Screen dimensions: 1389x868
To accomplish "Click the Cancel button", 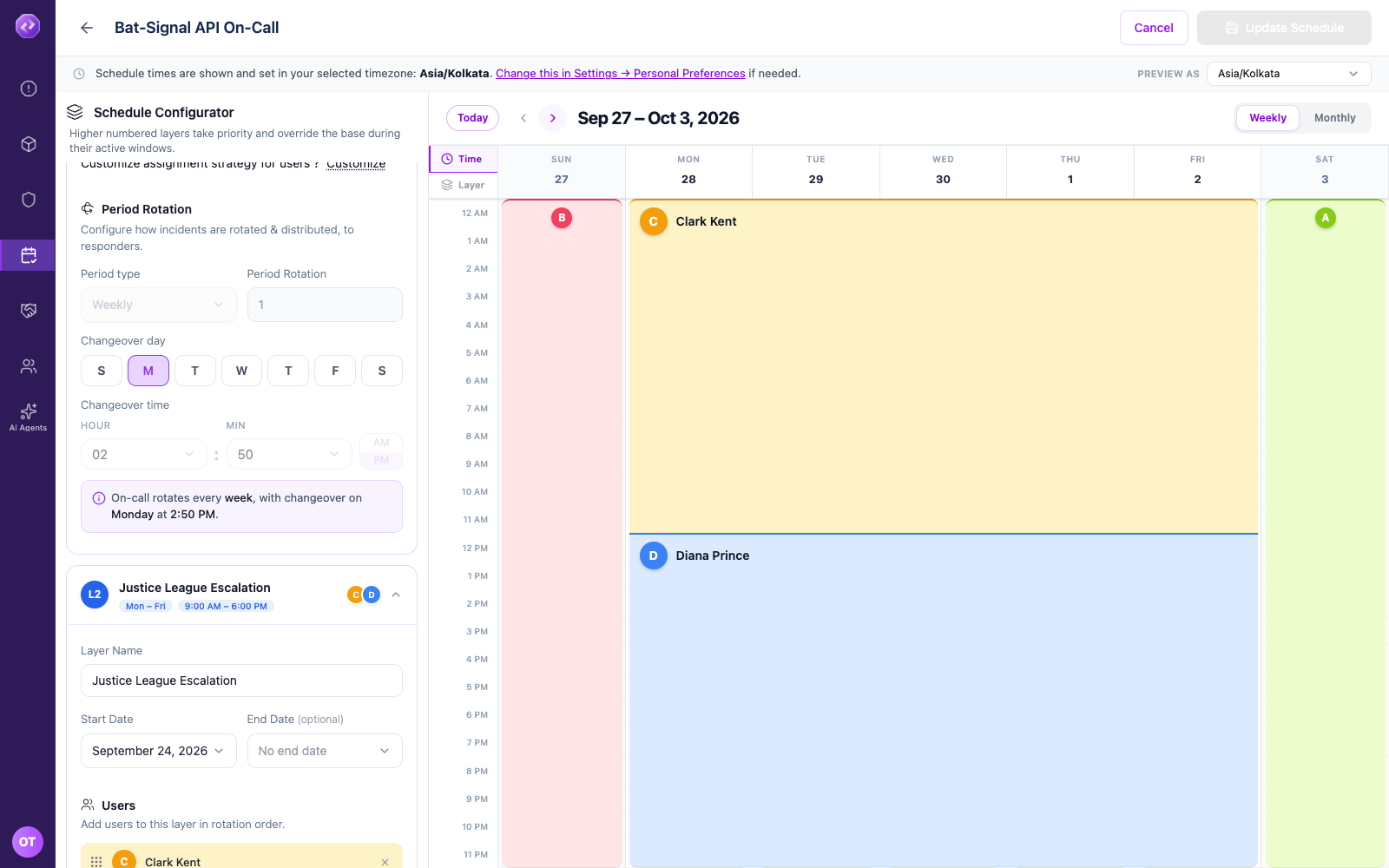I will click(1154, 28).
